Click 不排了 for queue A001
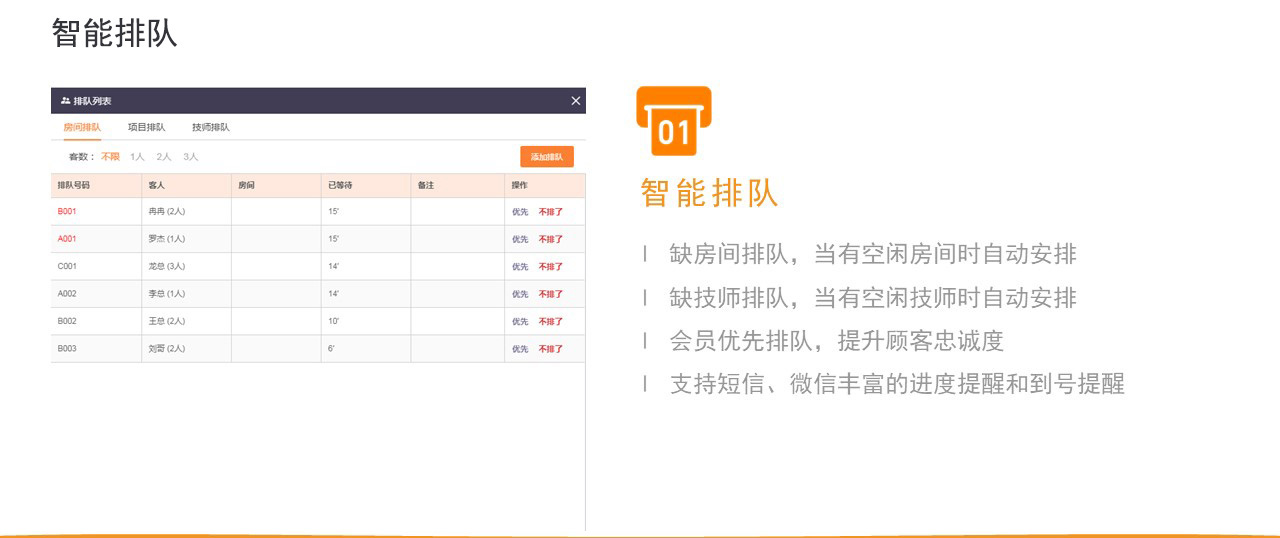The image size is (1280, 538). [x=551, y=239]
